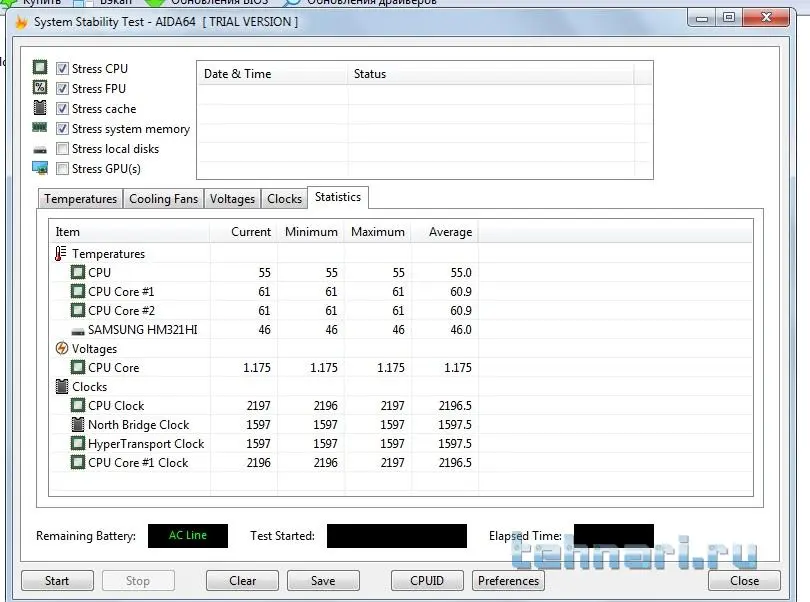
Task: Enable or disable Stress CPU checkbox
Action: coord(62,68)
